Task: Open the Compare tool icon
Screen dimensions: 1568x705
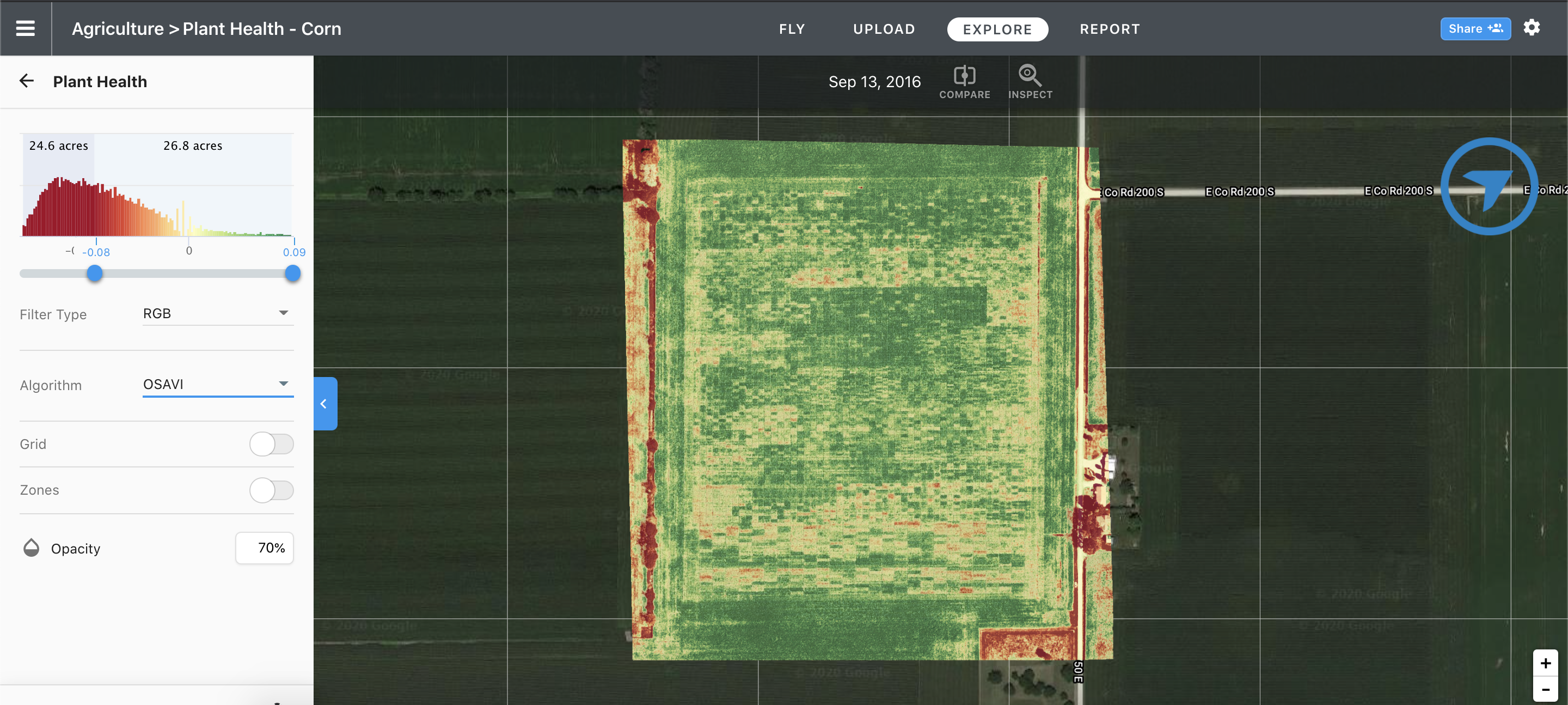Action: coord(964,82)
